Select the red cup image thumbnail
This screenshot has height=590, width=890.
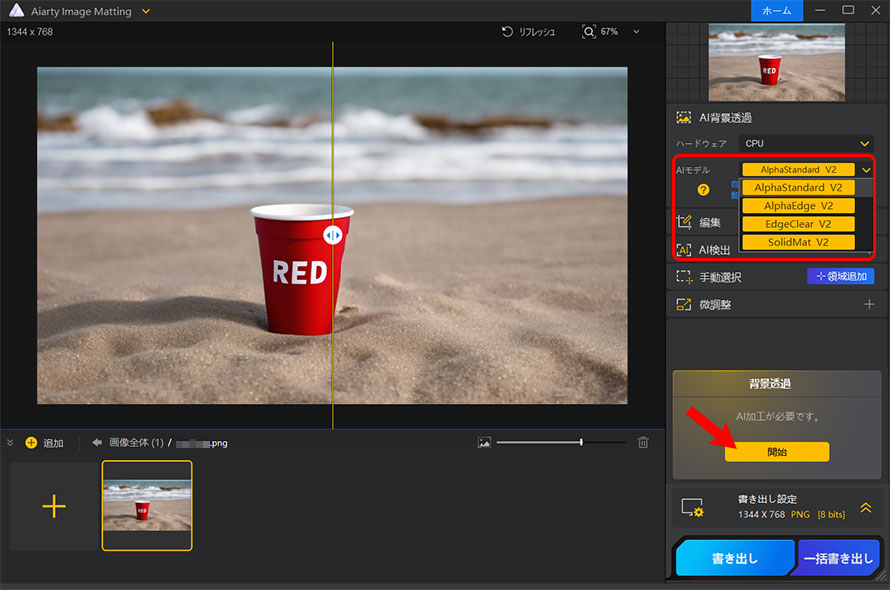click(x=147, y=505)
